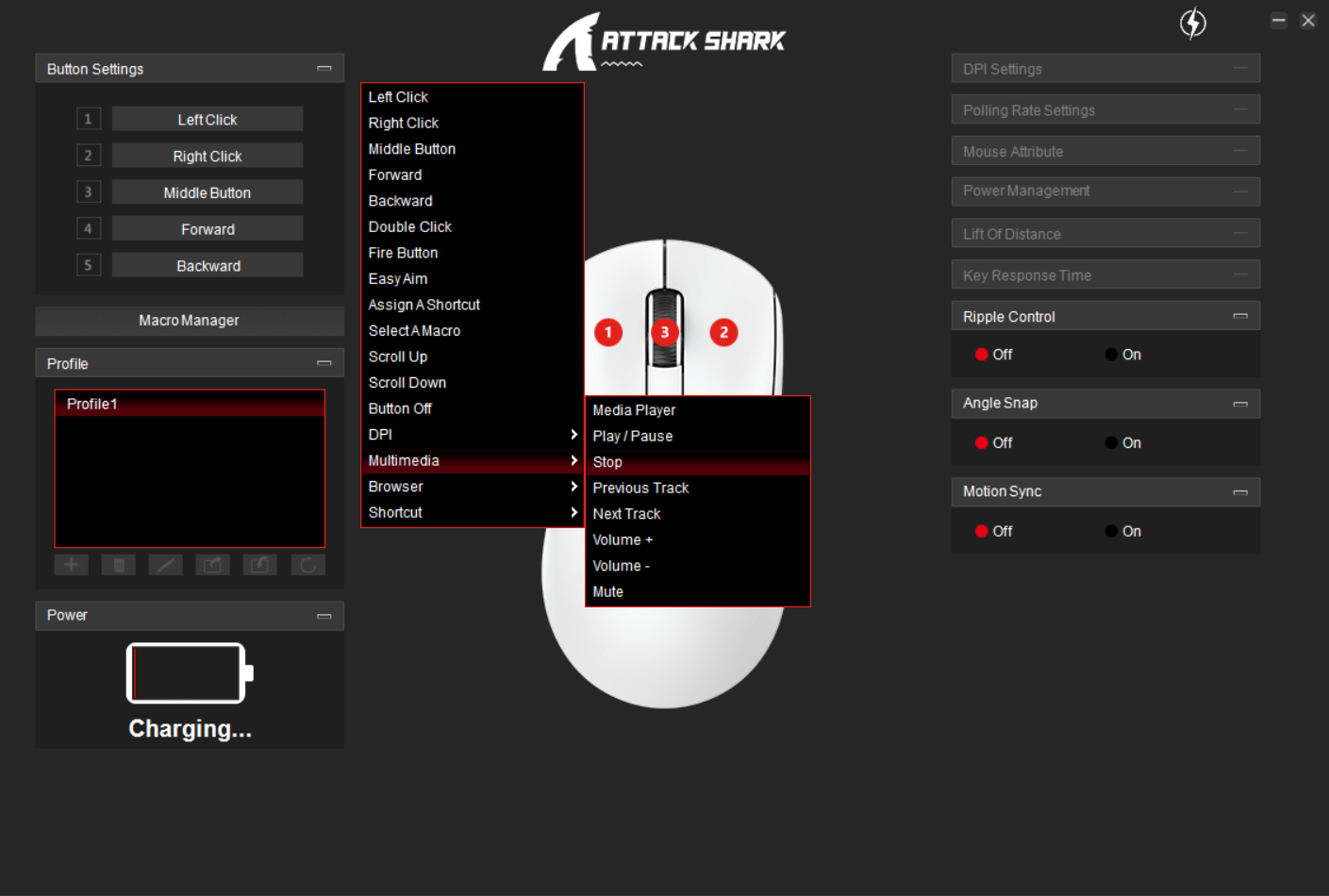1329x896 pixels.
Task: Rename profile using pencil icon
Action: tap(166, 565)
